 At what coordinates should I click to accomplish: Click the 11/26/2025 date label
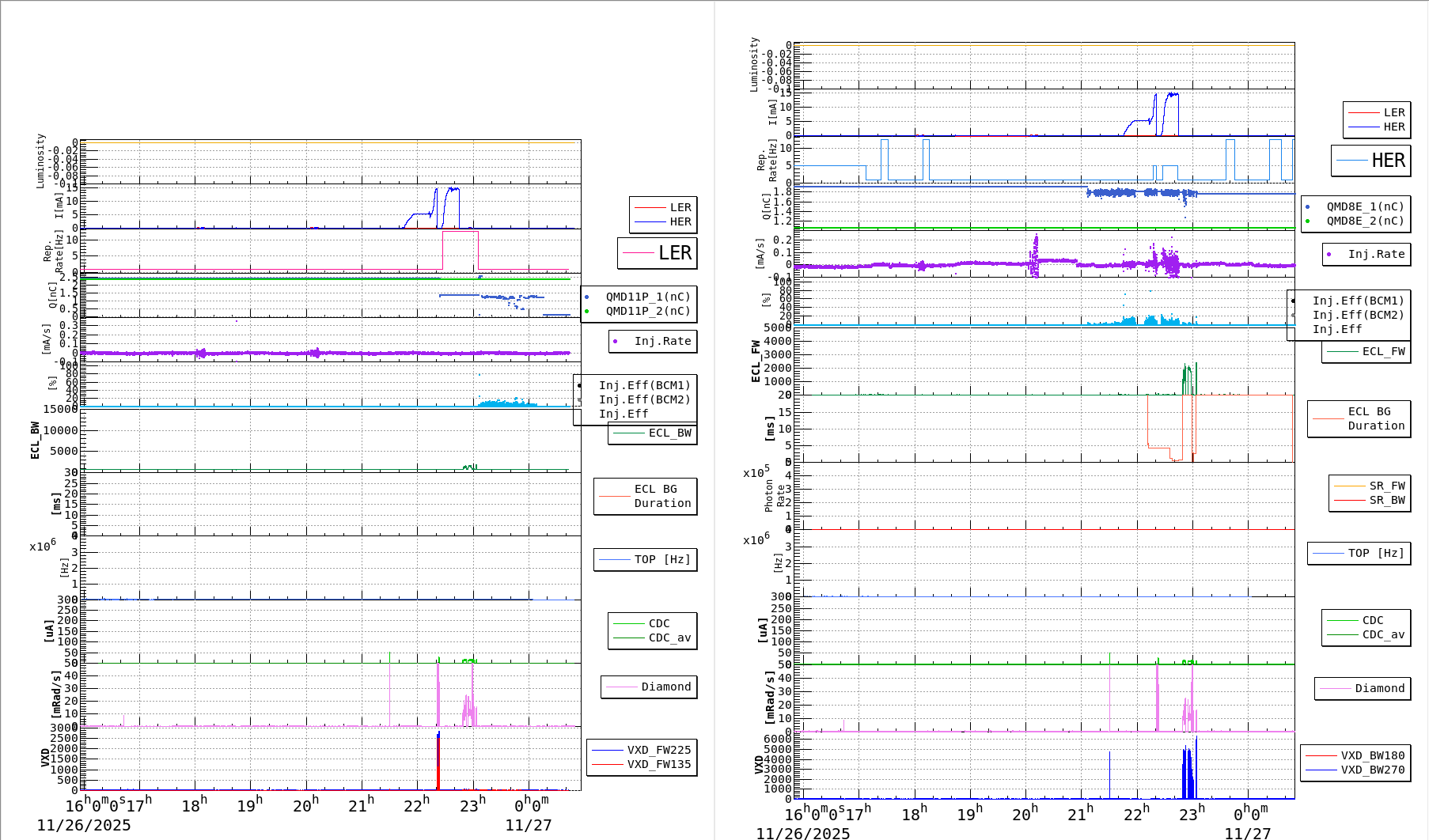[81, 824]
